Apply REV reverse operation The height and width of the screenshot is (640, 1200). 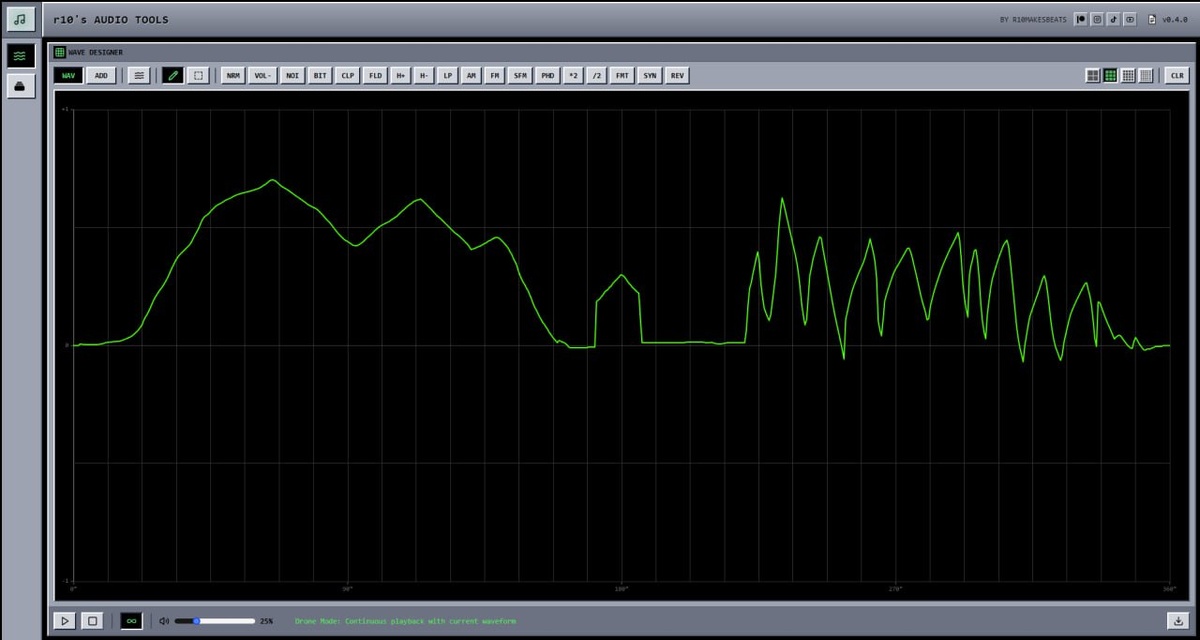coord(678,75)
